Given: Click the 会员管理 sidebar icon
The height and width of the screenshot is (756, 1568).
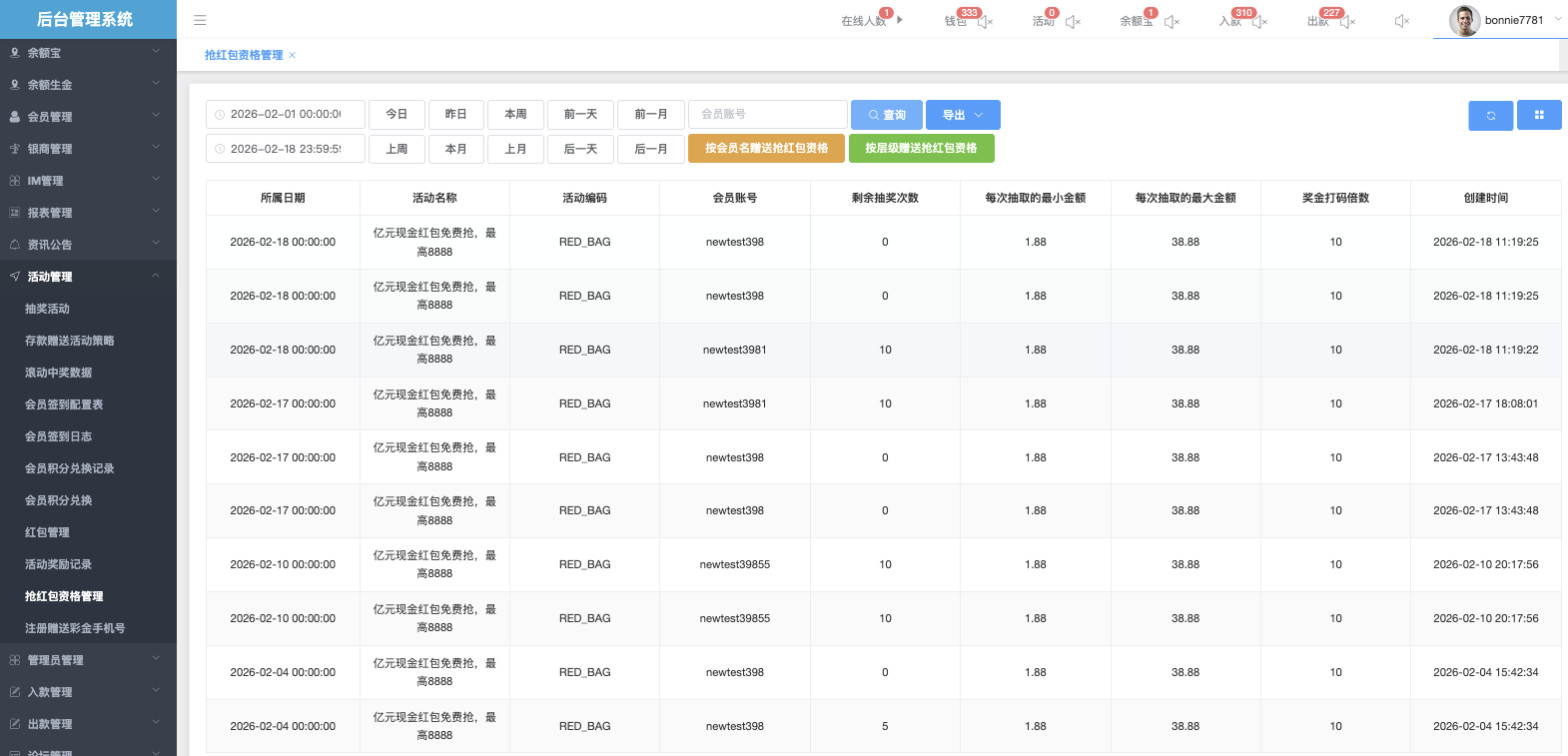Looking at the screenshot, I should 15,117.
